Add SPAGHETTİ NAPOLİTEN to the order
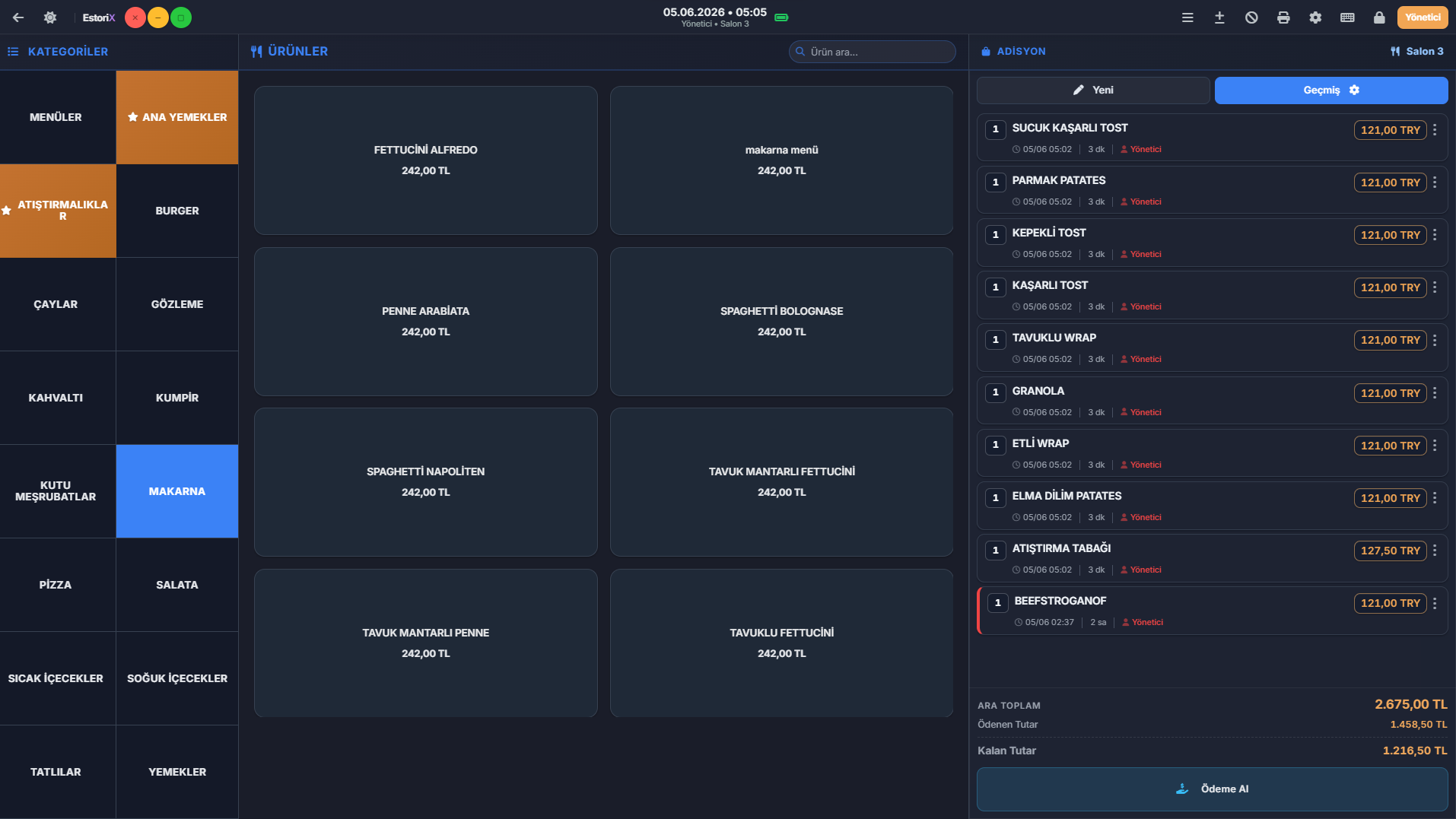Image resolution: width=1456 pixels, height=819 pixels. (x=426, y=482)
